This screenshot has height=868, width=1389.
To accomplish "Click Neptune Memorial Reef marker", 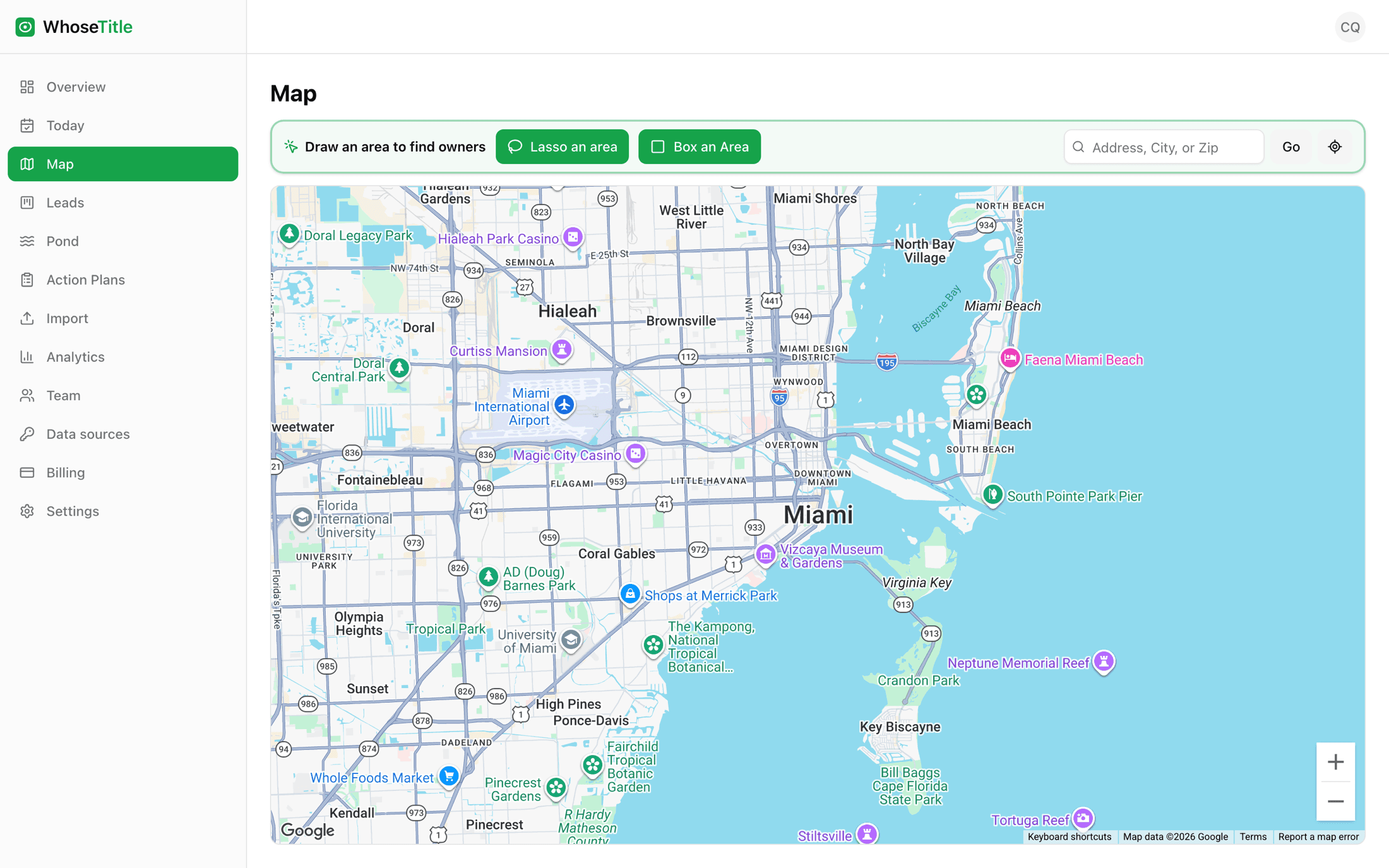I will click(x=1104, y=662).
